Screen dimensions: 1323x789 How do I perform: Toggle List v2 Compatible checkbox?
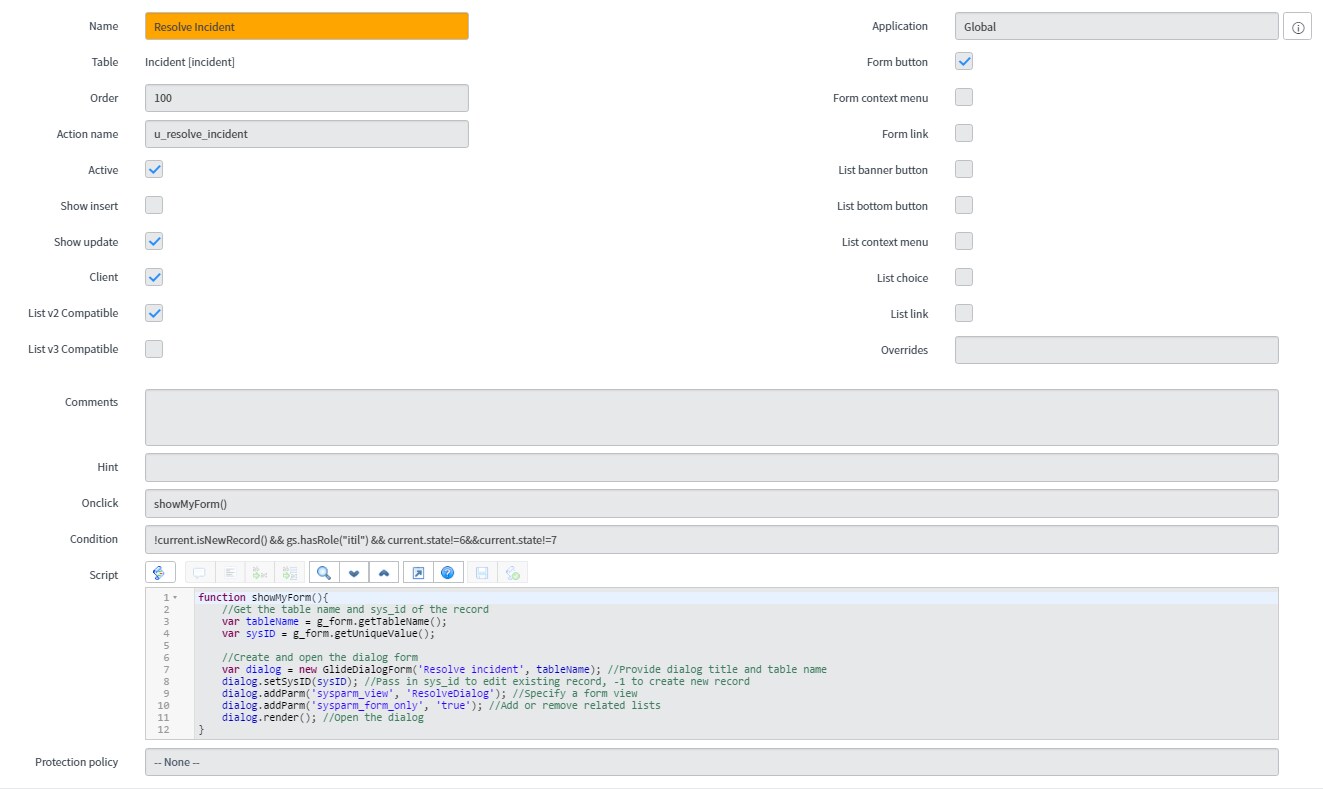click(154, 313)
